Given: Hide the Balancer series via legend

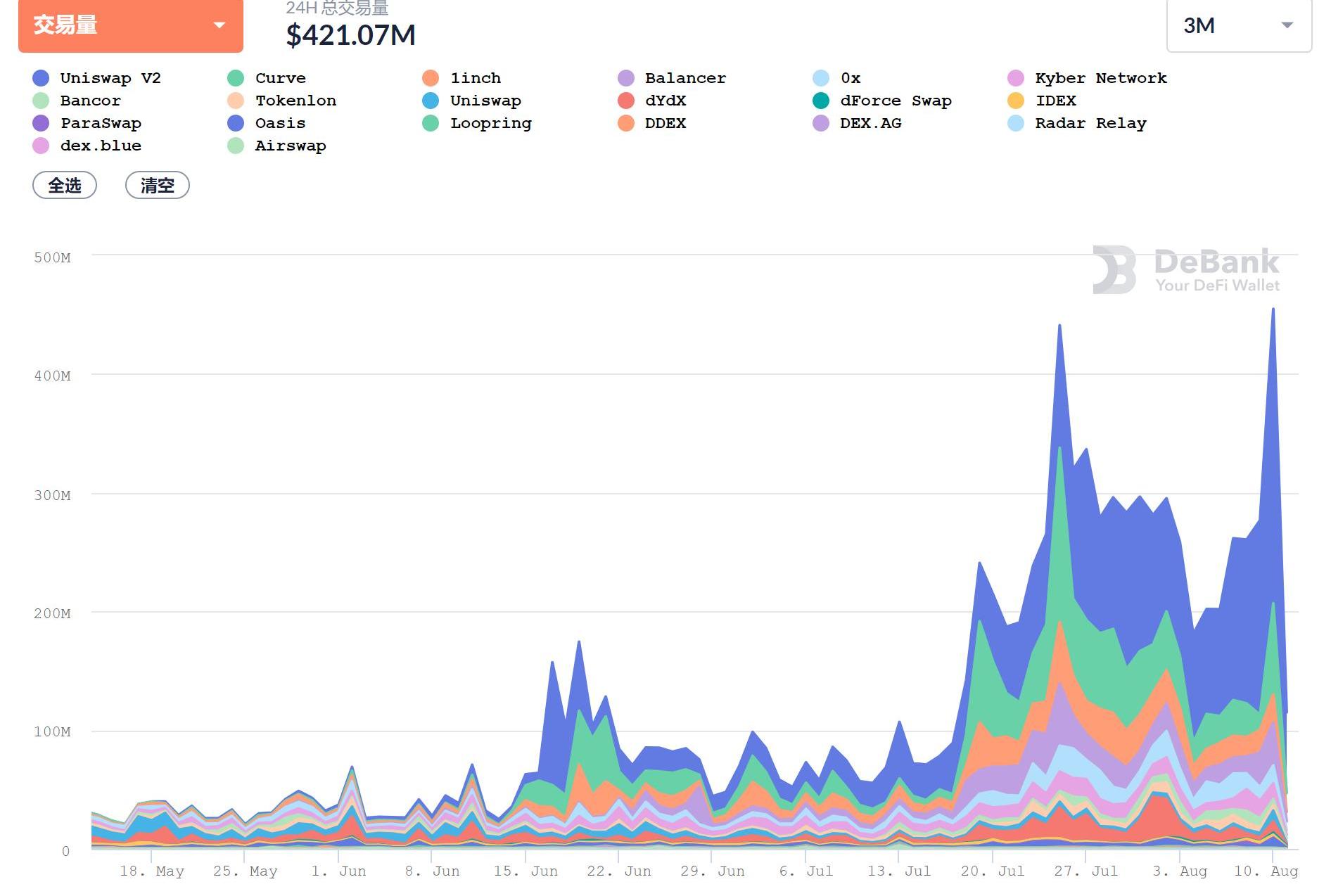Looking at the screenshot, I should [684, 78].
